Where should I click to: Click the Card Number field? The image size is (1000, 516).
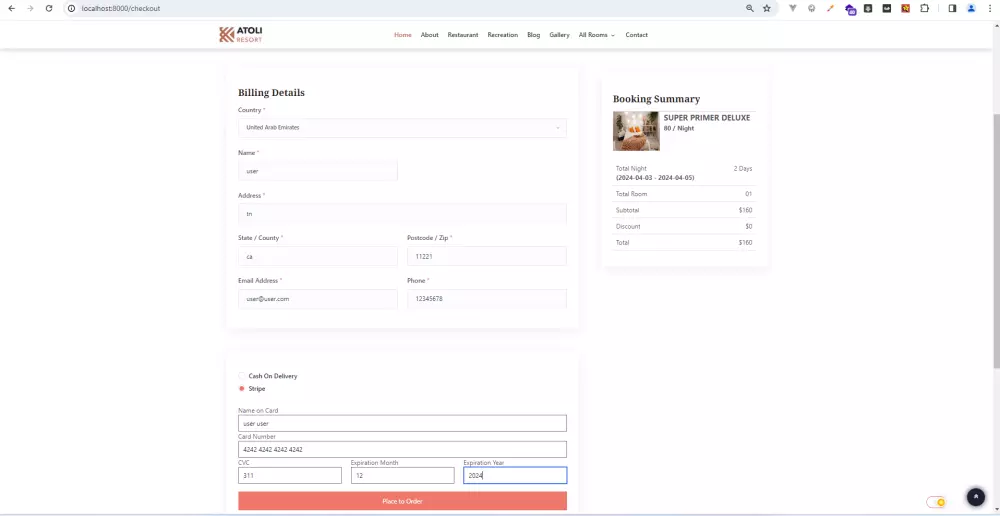pos(402,449)
